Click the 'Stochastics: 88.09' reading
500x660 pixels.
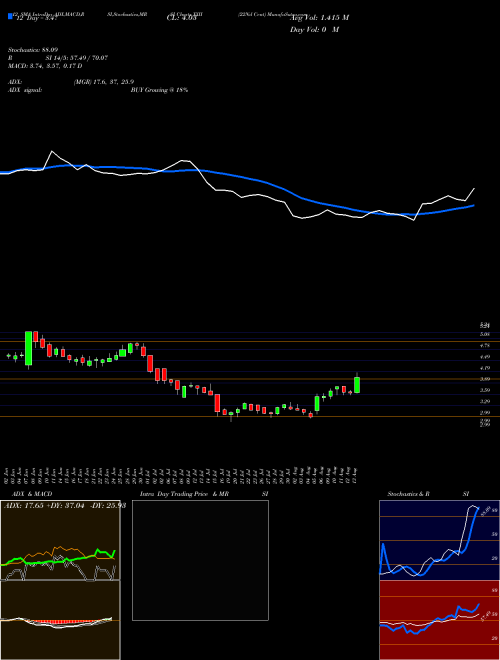(x=33, y=50)
